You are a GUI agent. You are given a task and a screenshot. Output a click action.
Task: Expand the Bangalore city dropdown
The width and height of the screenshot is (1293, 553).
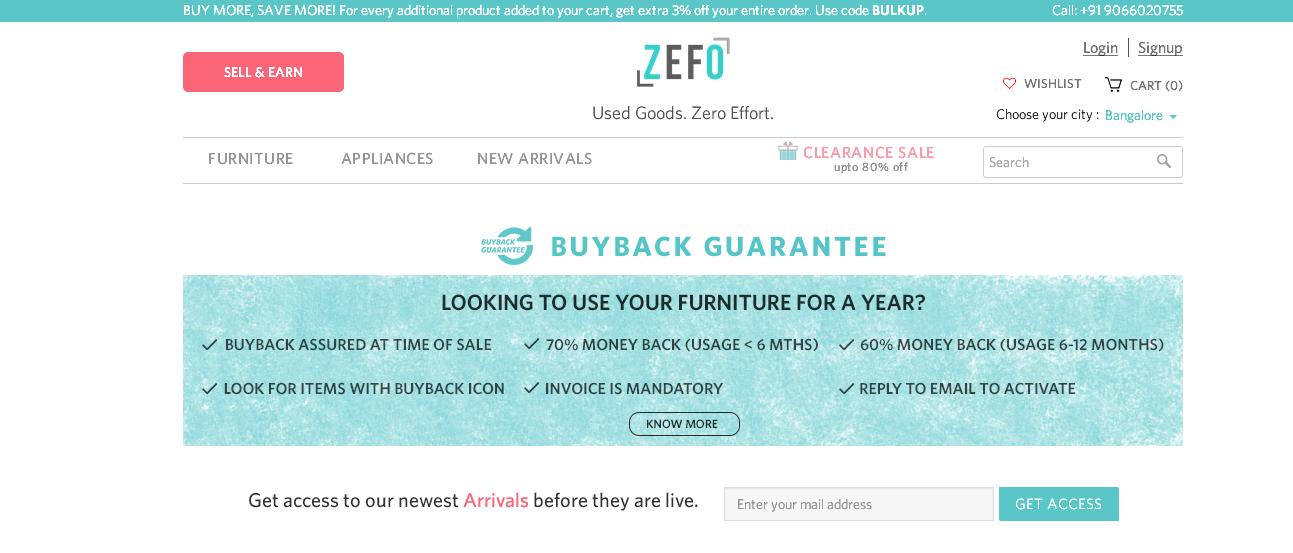coord(1141,115)
